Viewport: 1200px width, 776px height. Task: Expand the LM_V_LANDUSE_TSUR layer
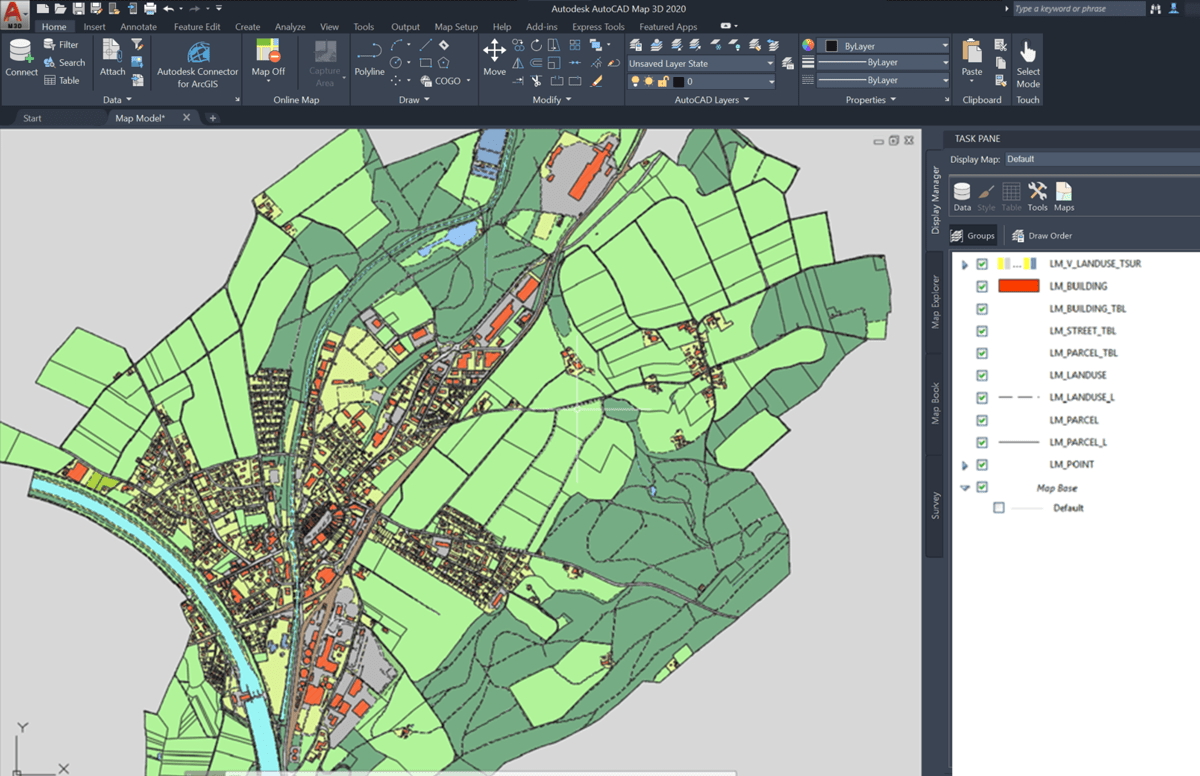965,265
